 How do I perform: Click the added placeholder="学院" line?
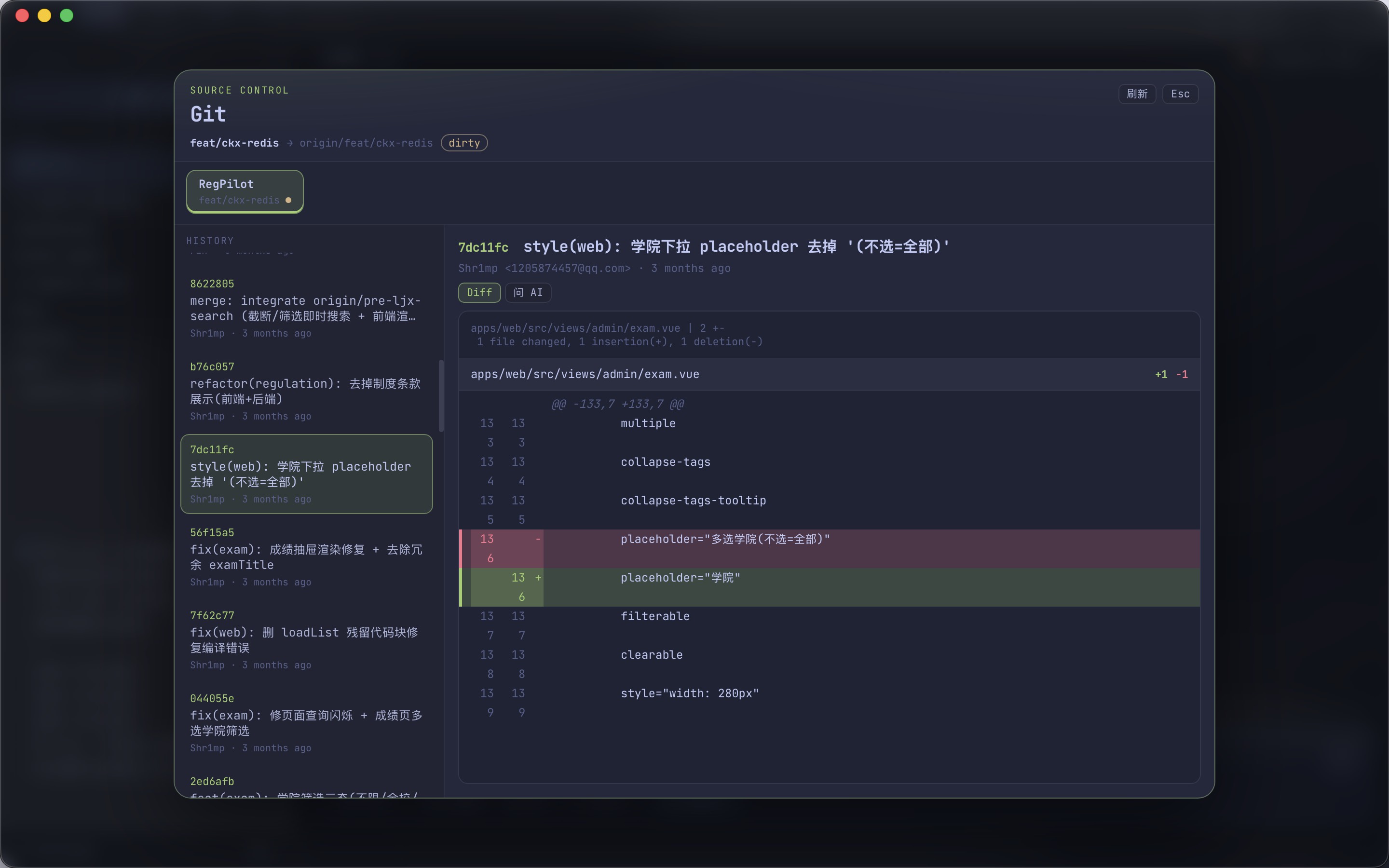(829, 587)
